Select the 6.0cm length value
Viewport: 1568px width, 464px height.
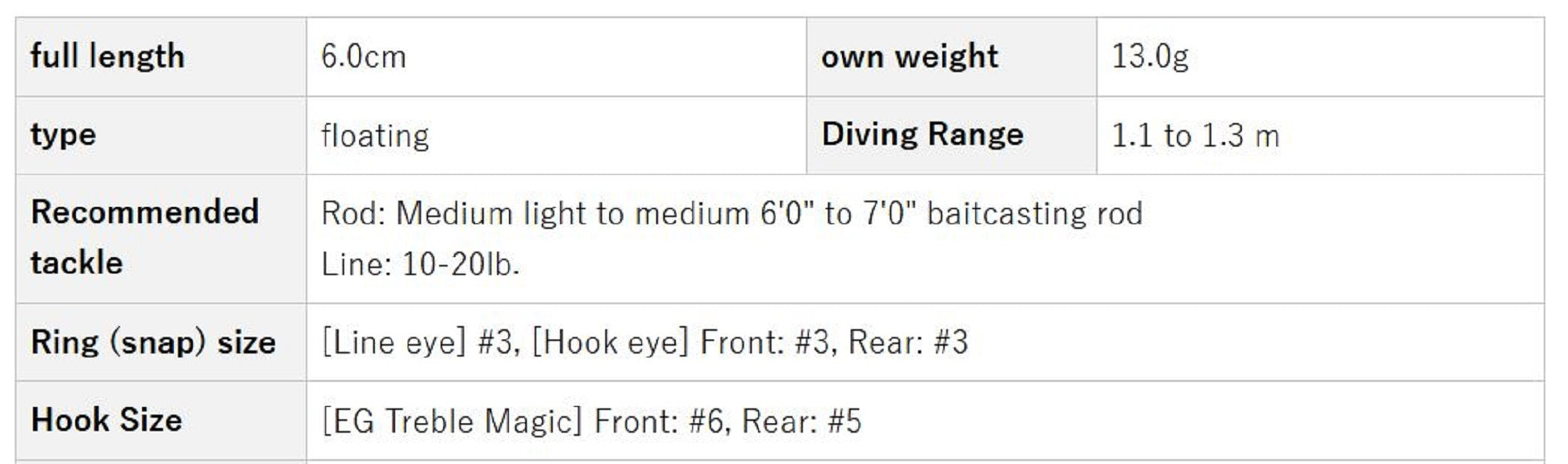click(x=364, y=57)
